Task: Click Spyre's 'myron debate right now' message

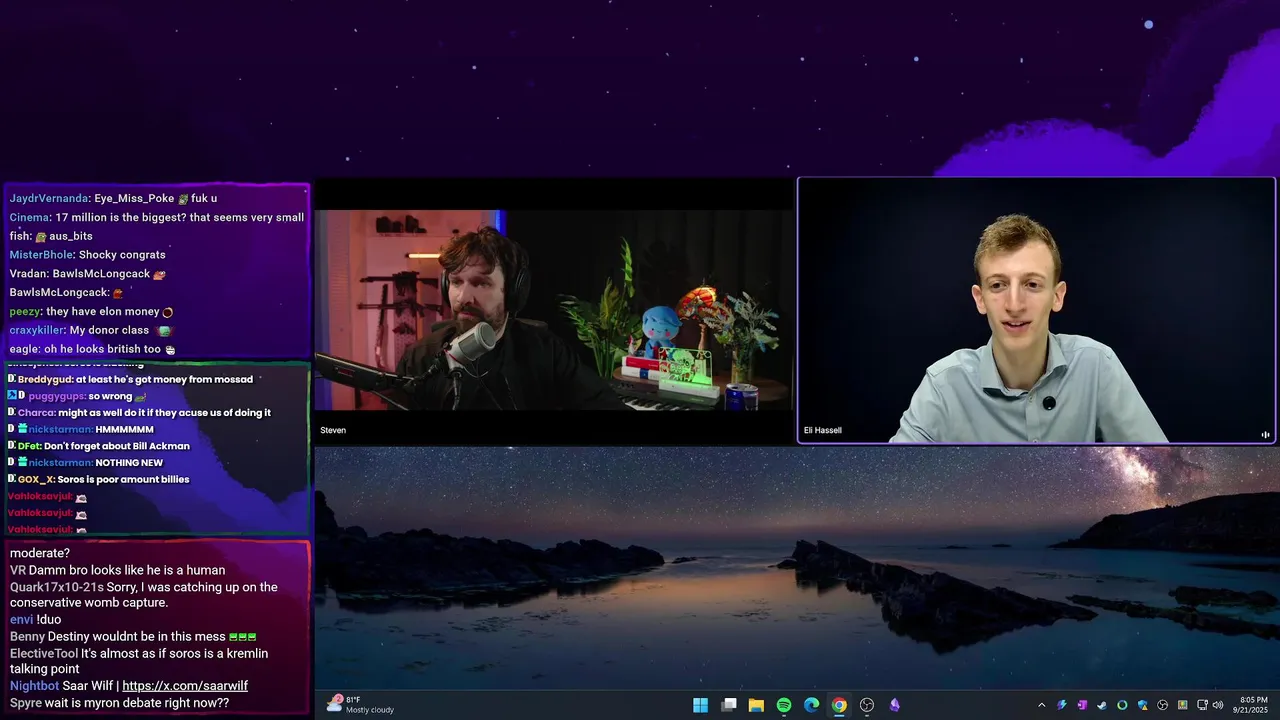Action: (x=119, y=703)
